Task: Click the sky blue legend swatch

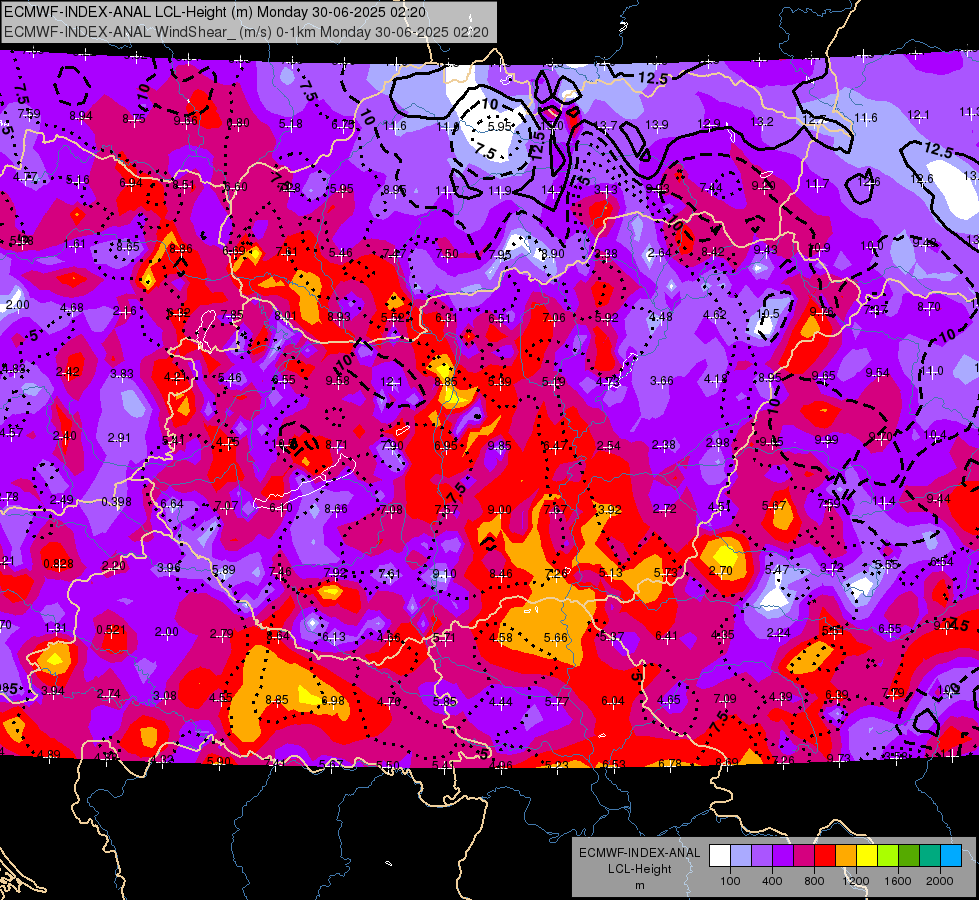Action: [951, 856]
